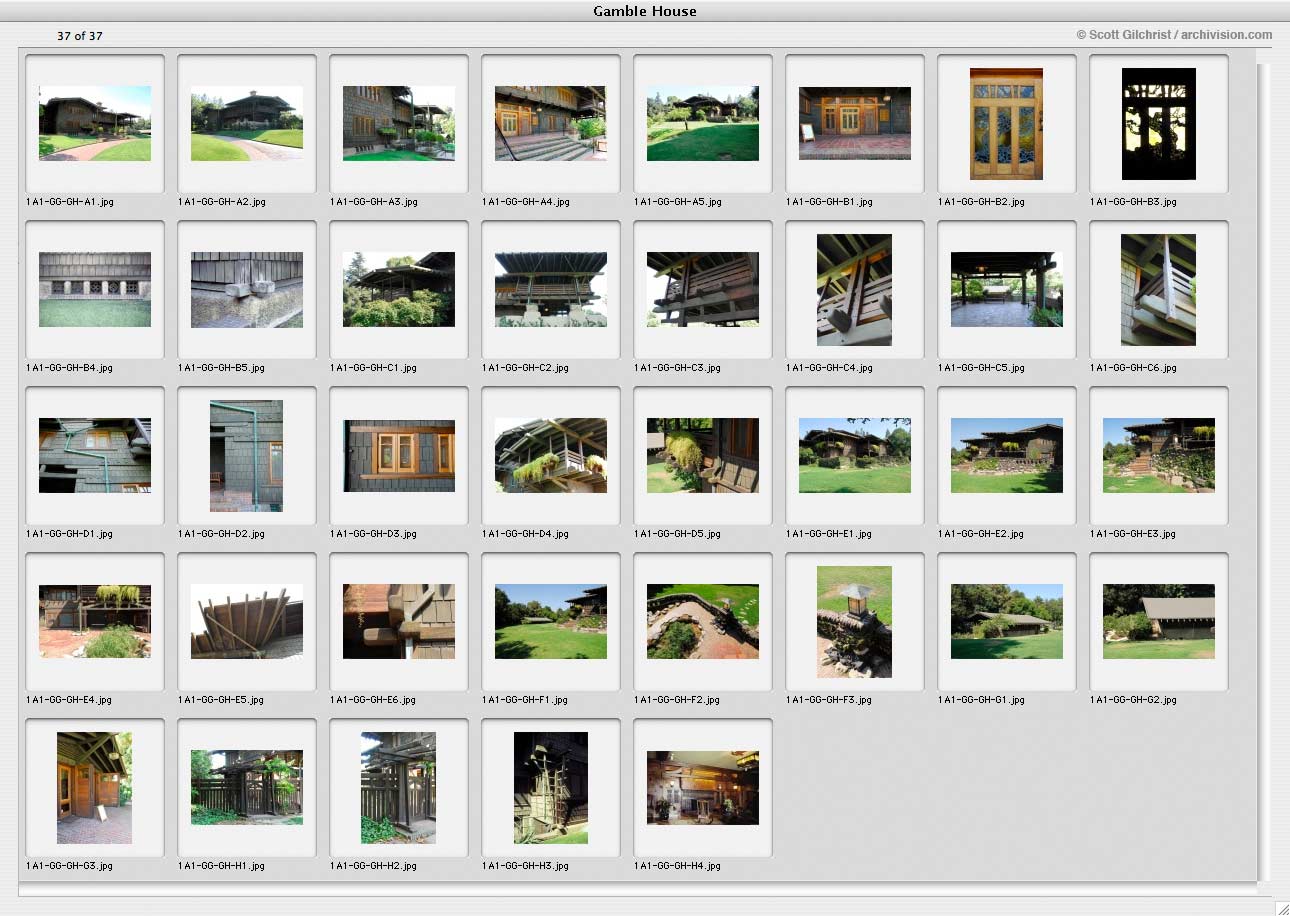The image size is (1290, 916).
Task: Click filename label 1A1-GG-GH-D1.jpg
Action: (x=70, y=534)
